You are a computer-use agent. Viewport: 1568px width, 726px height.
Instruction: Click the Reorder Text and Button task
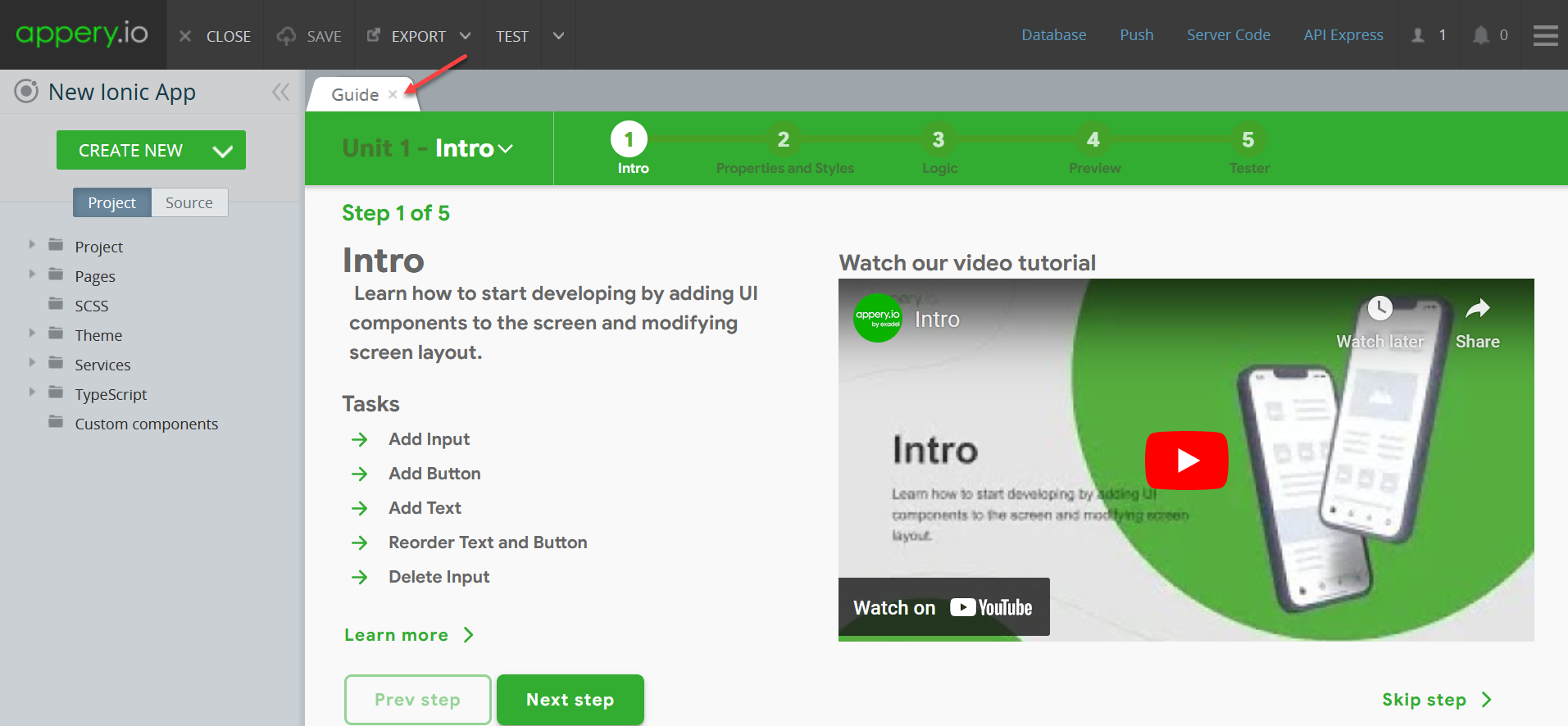click(x=488, y=542)
